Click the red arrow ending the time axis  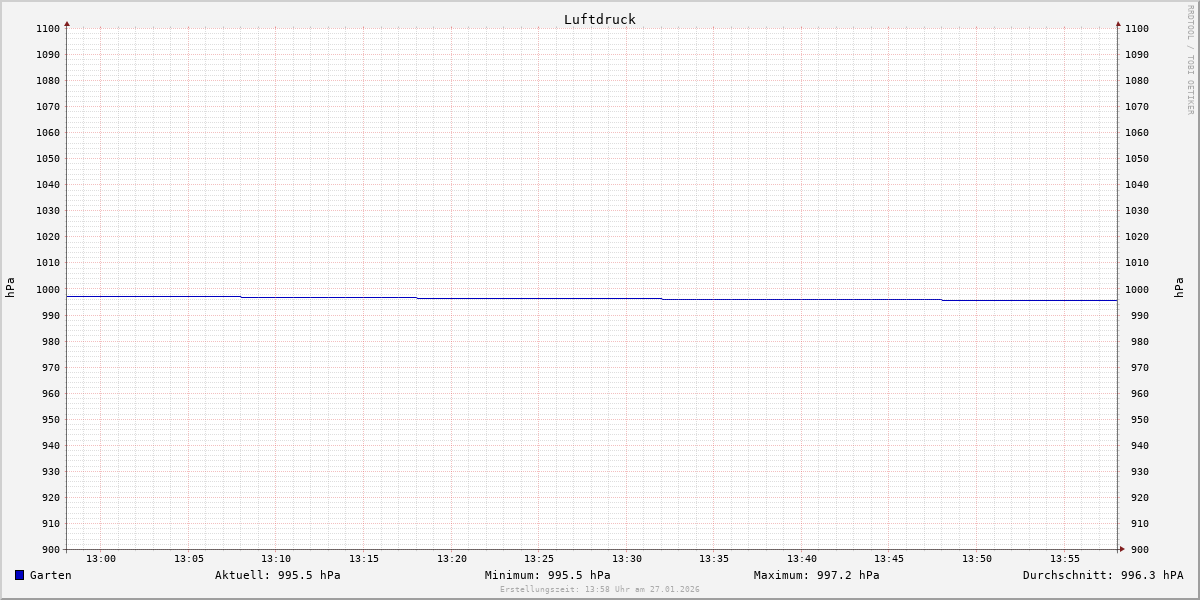pos(1121,549)
